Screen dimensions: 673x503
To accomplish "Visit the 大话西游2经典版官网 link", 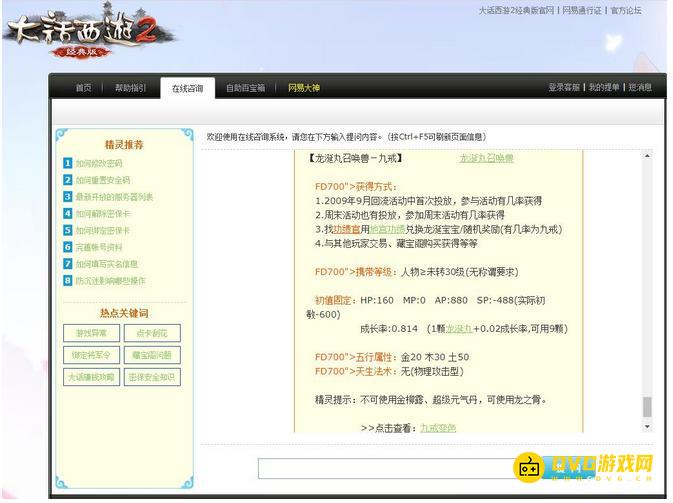I will (x=516, y=10).
